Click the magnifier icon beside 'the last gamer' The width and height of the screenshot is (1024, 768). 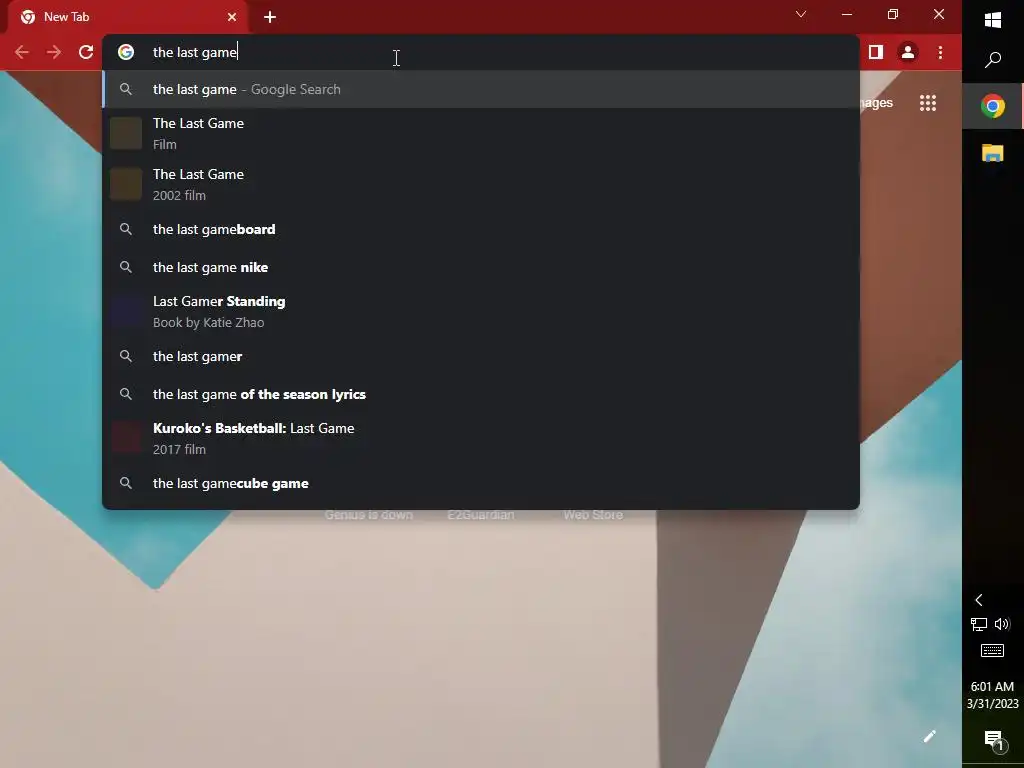(126, 357)
